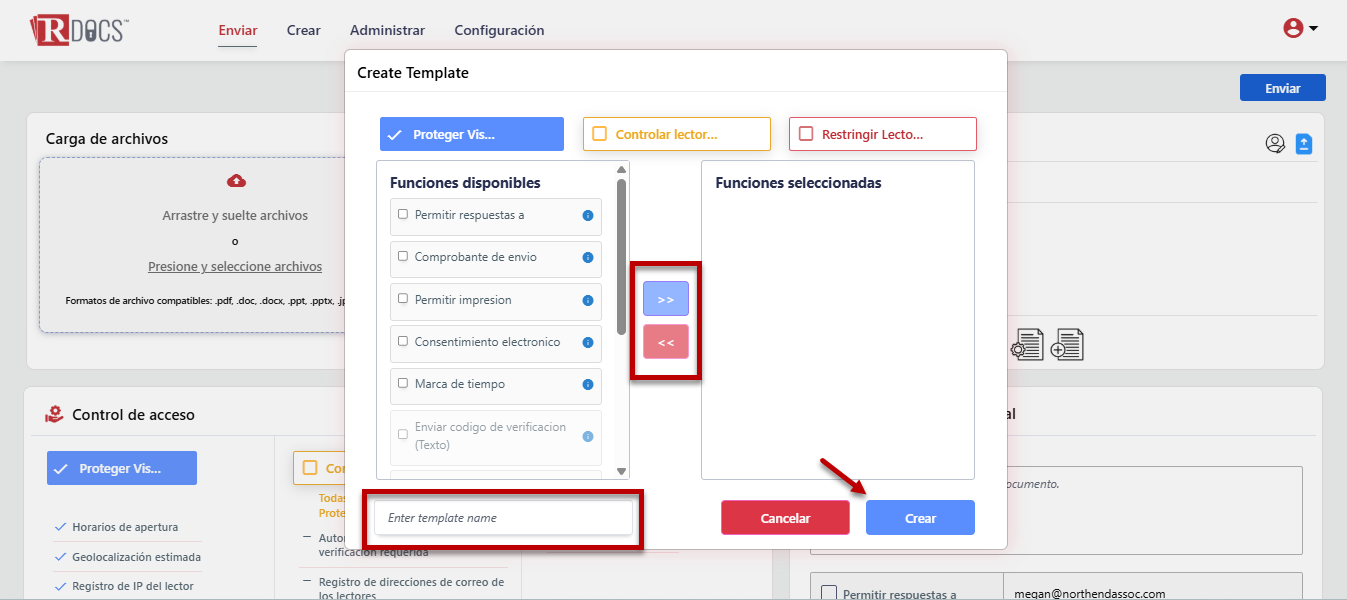Click the template name input field
Viewport: 1347px width, 600px height.
503,518
